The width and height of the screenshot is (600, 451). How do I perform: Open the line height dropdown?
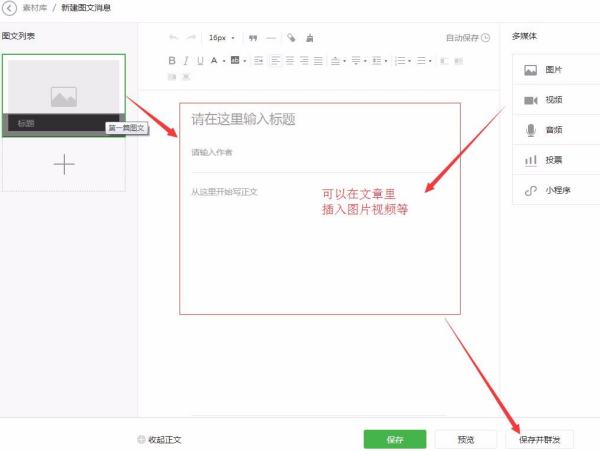click(379, 60)
